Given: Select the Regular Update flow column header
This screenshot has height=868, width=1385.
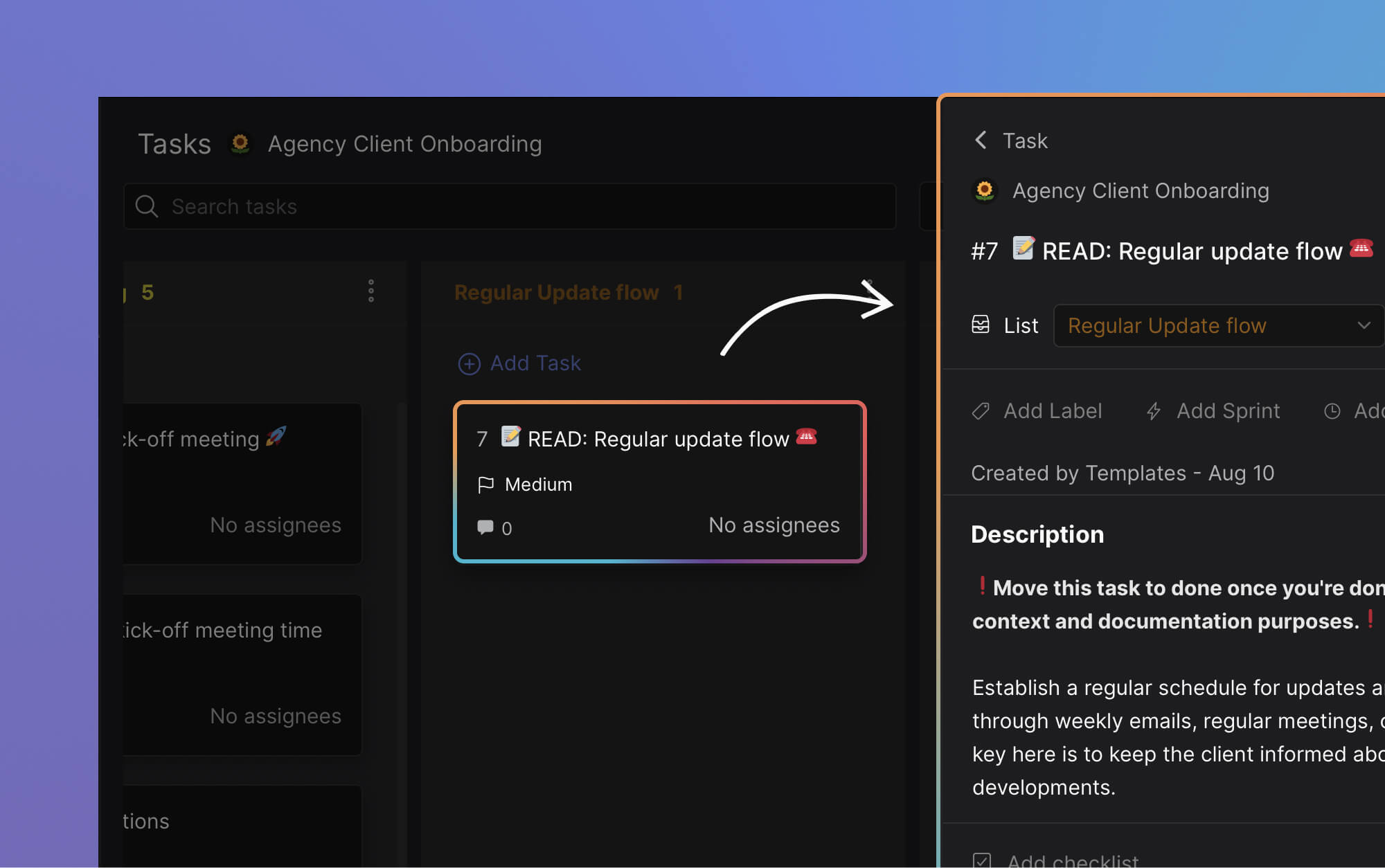Looking at the screenshot, I should click(x=557, y=292).
